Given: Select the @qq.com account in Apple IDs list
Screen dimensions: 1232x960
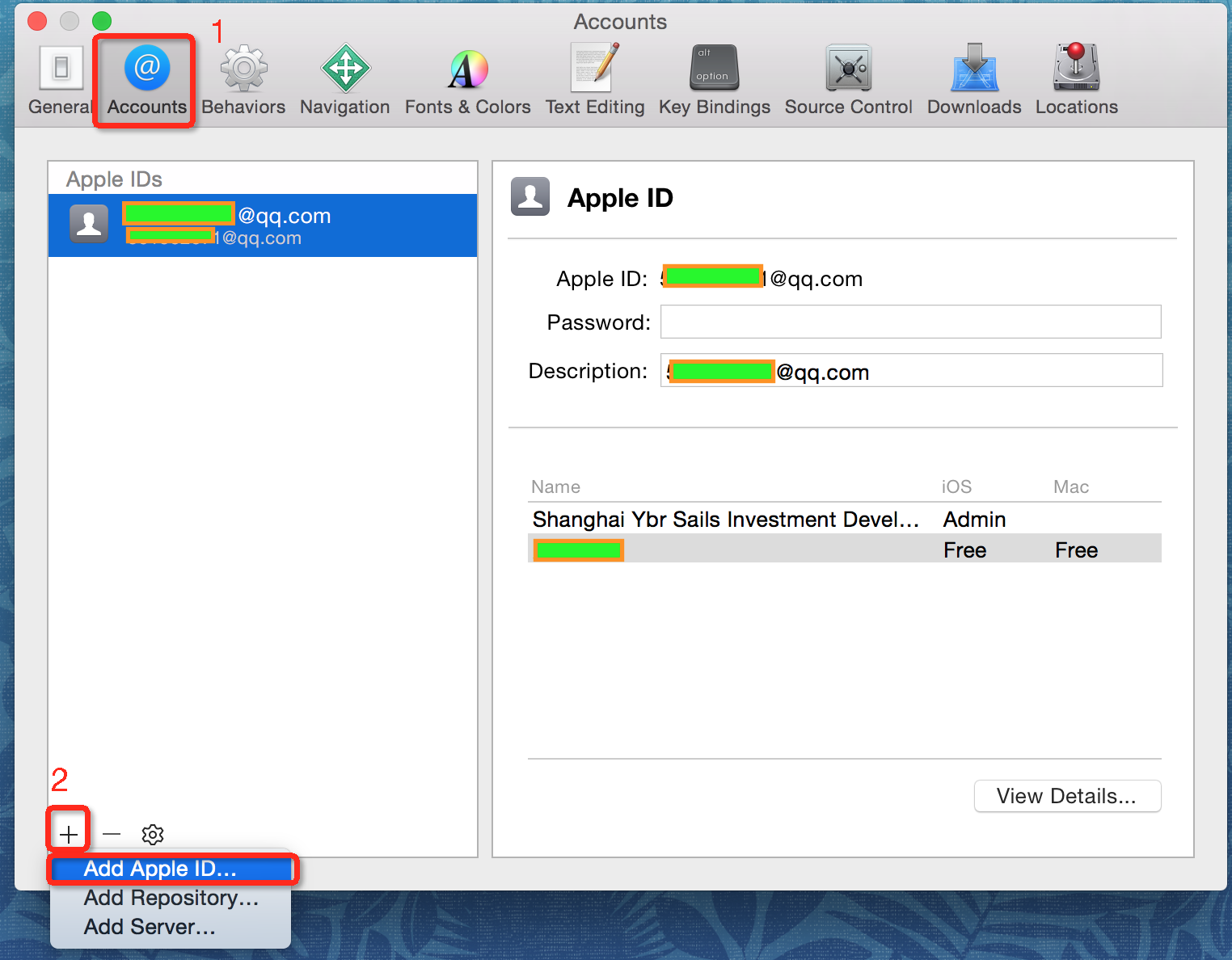Looking at the screenshot, I should pyautogui.click(x=263, y=225).
